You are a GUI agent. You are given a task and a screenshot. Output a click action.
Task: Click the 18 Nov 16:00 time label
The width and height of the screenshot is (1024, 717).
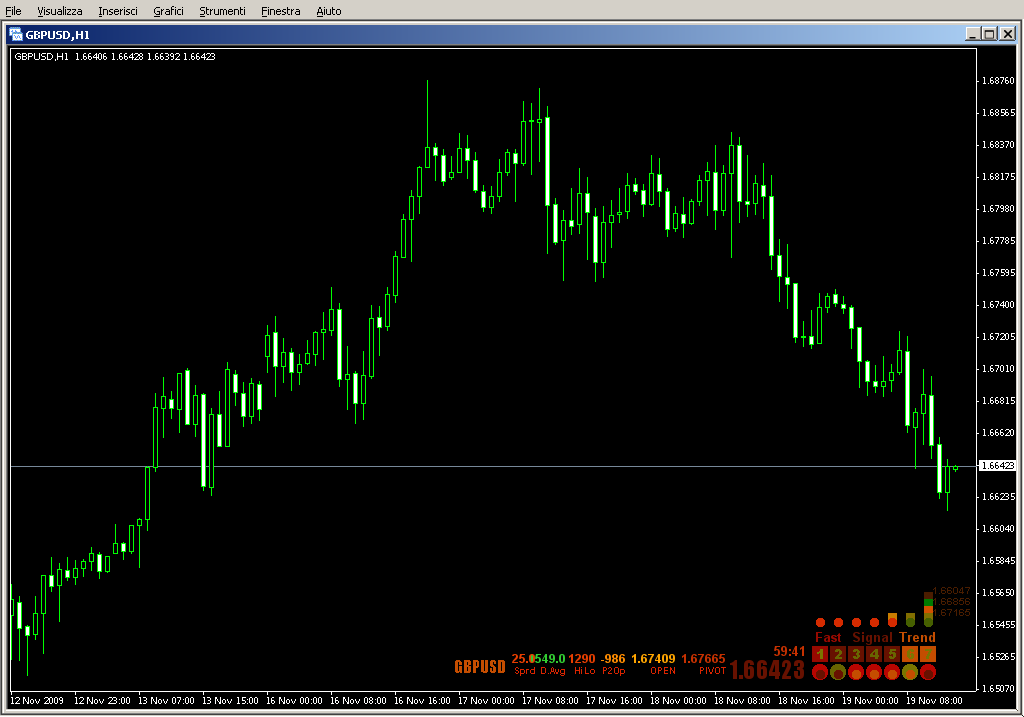coord(806,701)
